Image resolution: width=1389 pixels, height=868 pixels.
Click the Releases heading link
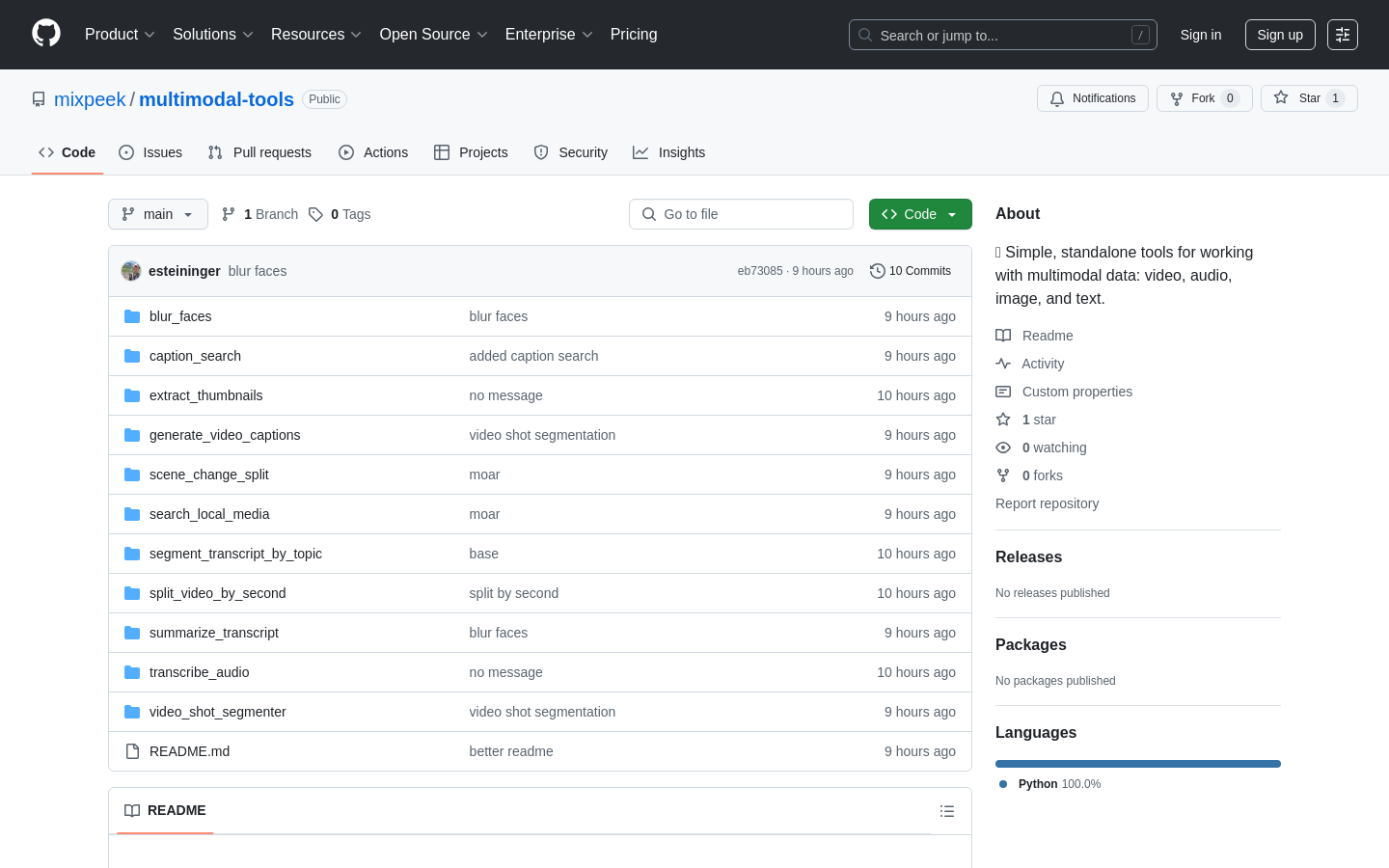(x=1028, y=557)
